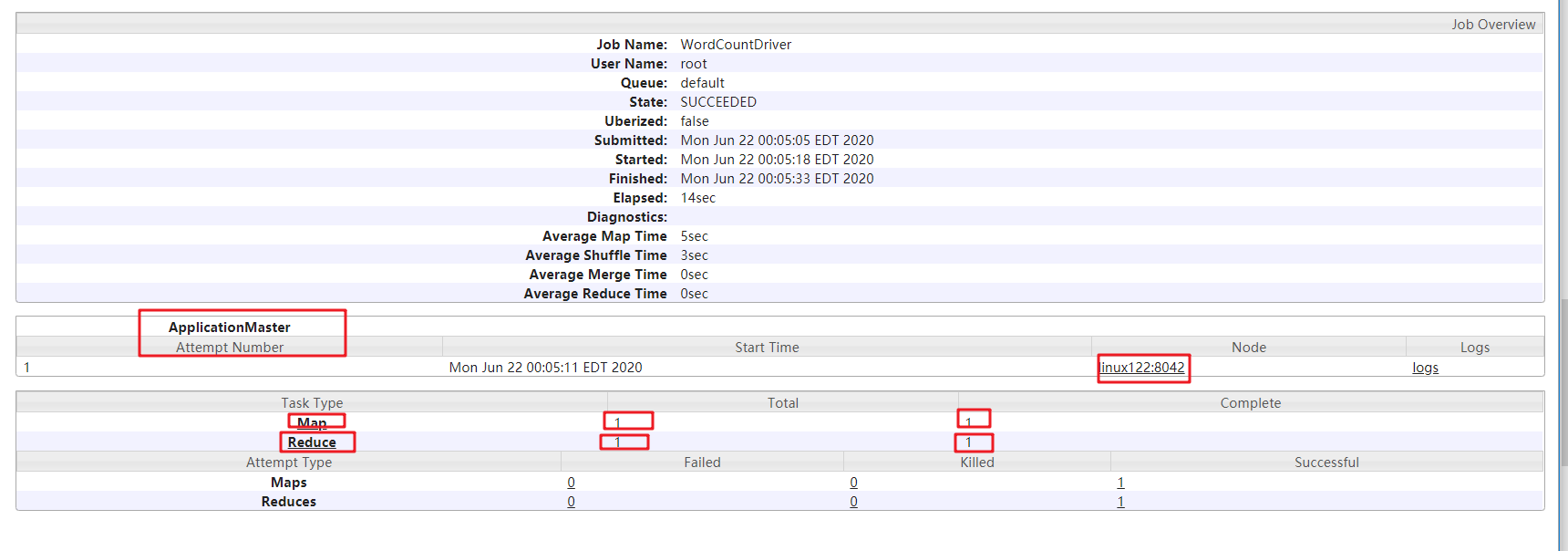Click the Logs column header
The width and height of the screenshot is (1568, 551).
[1474, 348]
